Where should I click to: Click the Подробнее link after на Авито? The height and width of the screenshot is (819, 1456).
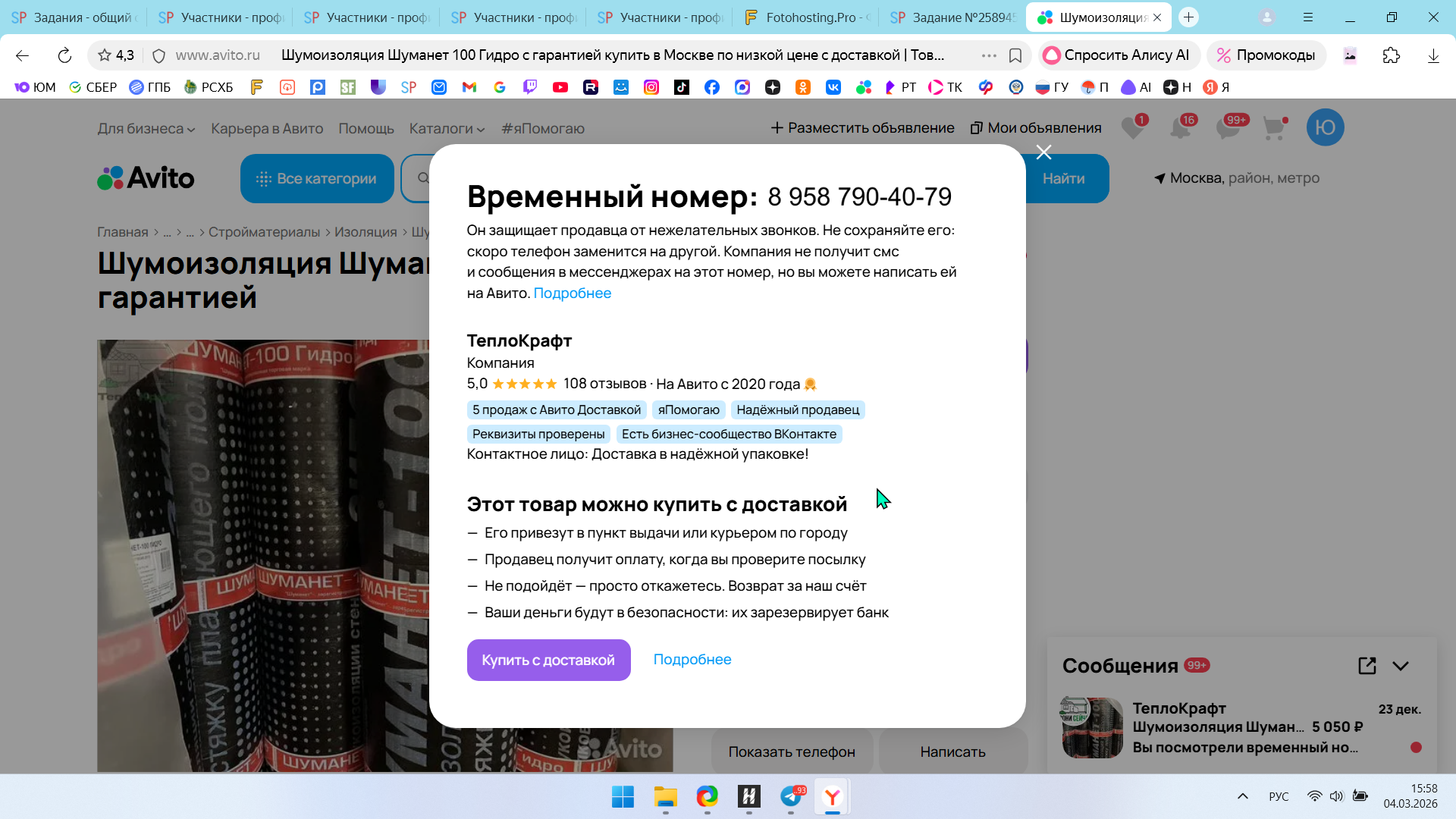click(572, 293)
